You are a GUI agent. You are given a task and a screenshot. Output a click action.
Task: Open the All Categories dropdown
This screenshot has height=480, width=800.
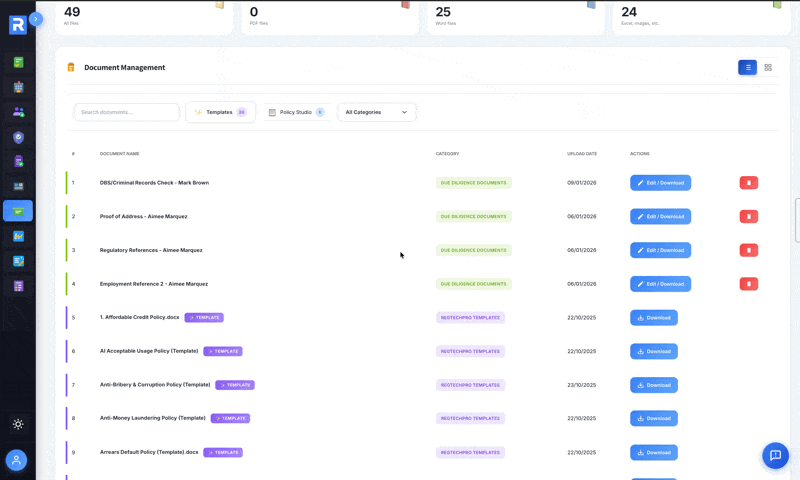pyautogui.click(x=376, y=112)
